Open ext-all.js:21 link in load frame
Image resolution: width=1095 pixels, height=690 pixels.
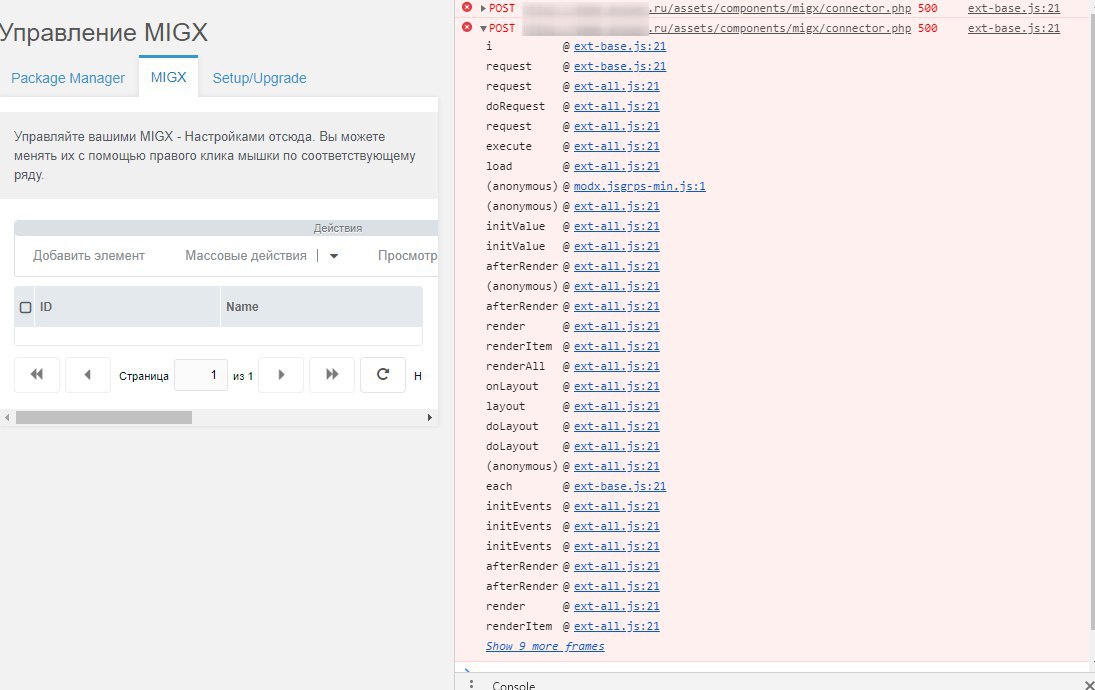[616, 166]
